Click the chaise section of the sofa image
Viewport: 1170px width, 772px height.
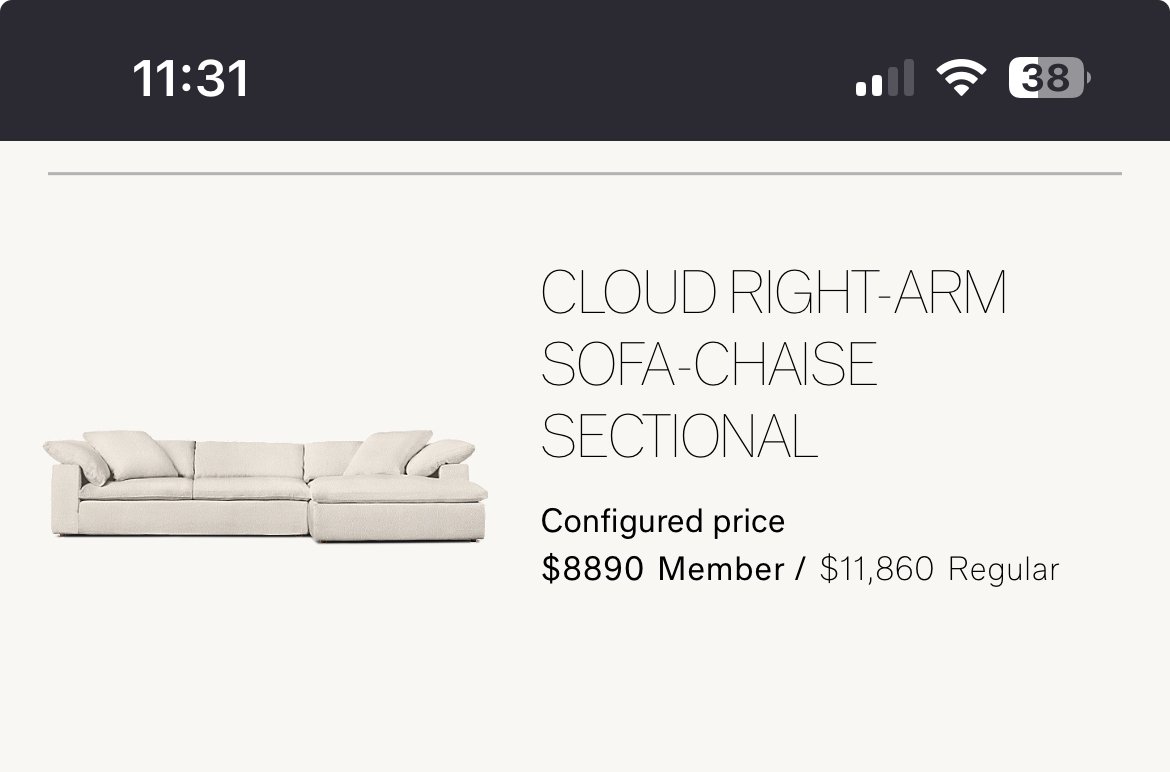pos(398,510)
